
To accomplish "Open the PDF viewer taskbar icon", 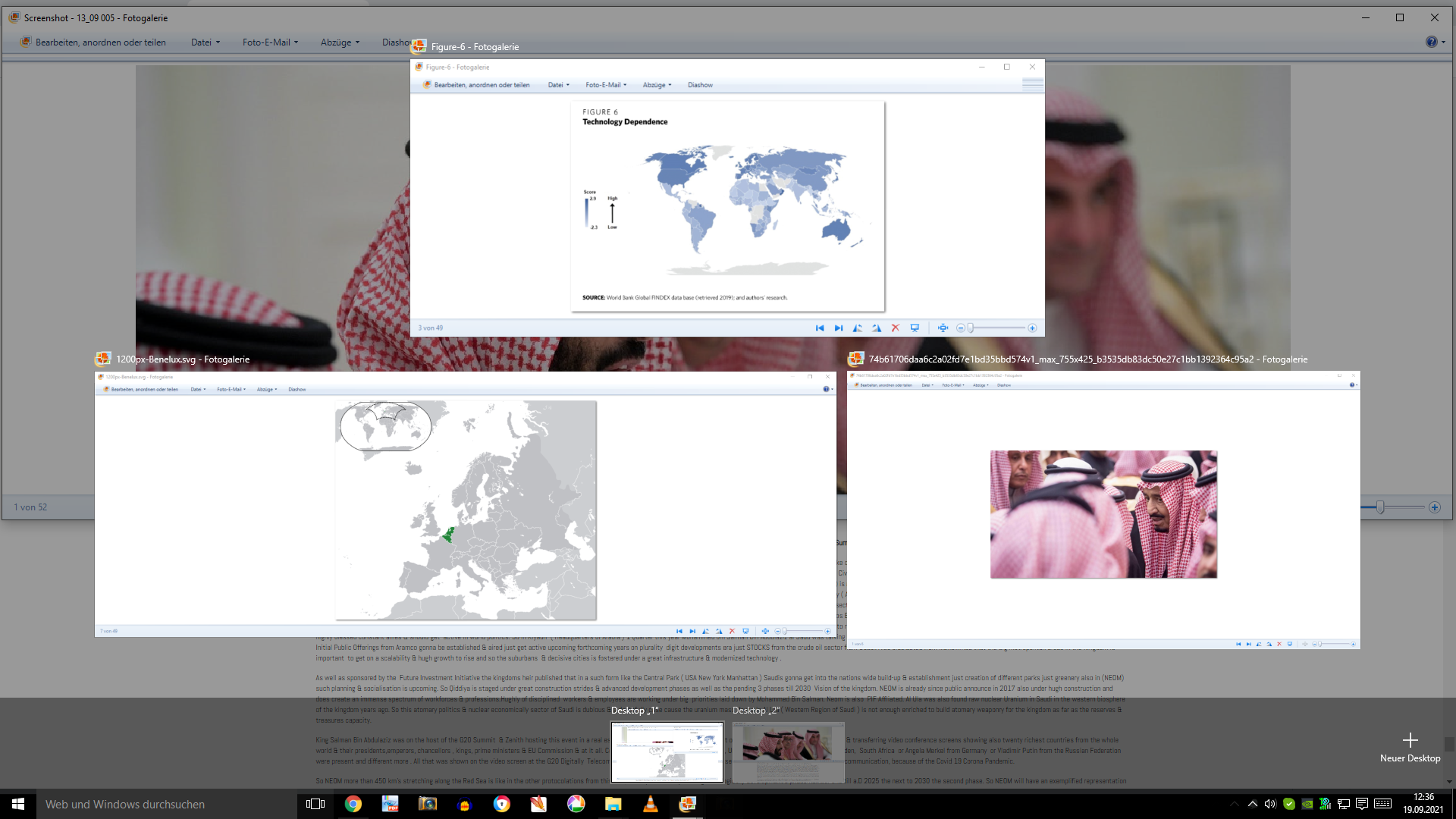I will 391,804.
